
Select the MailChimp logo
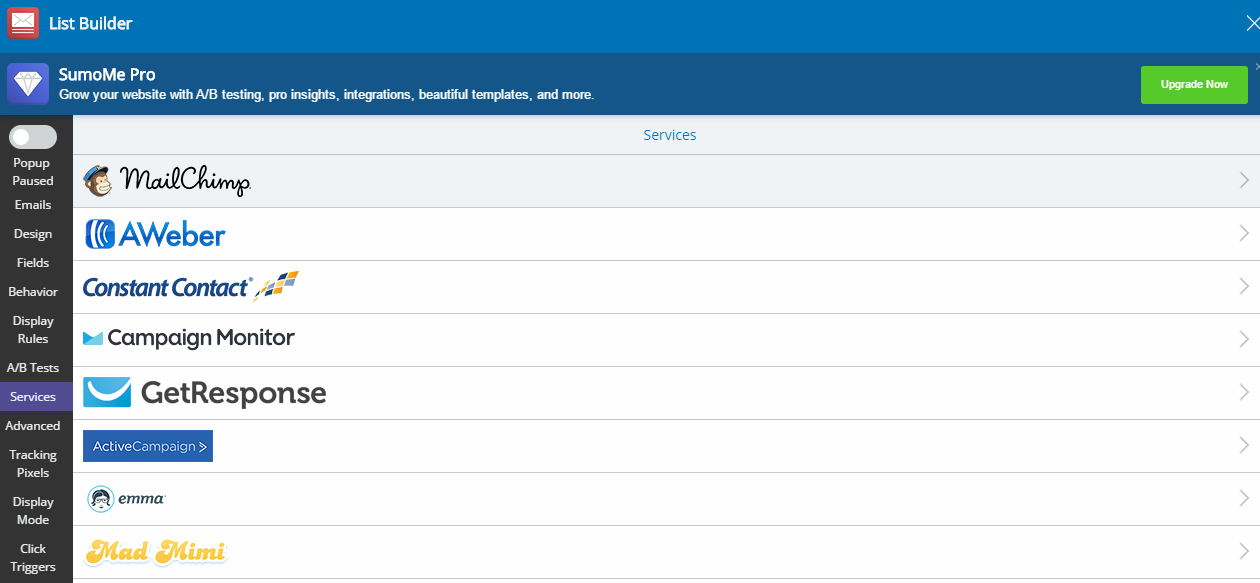167,181
